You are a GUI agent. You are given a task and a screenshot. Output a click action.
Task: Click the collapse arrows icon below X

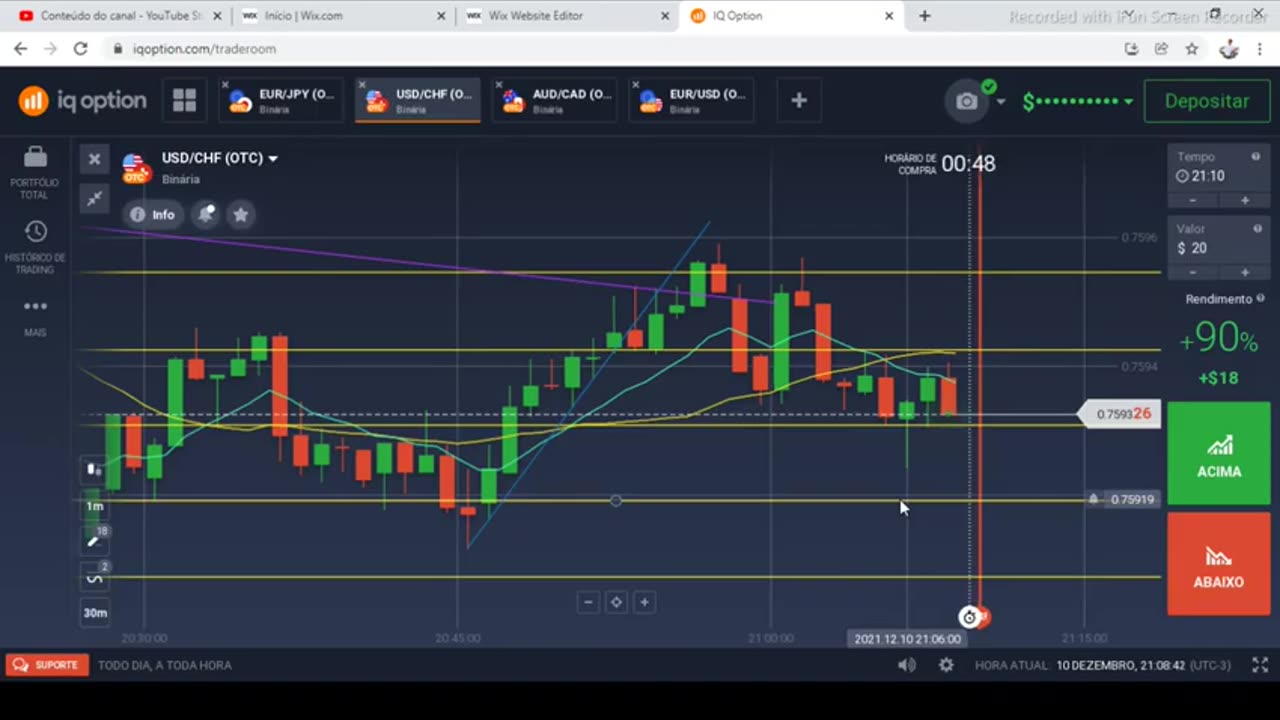94,198
